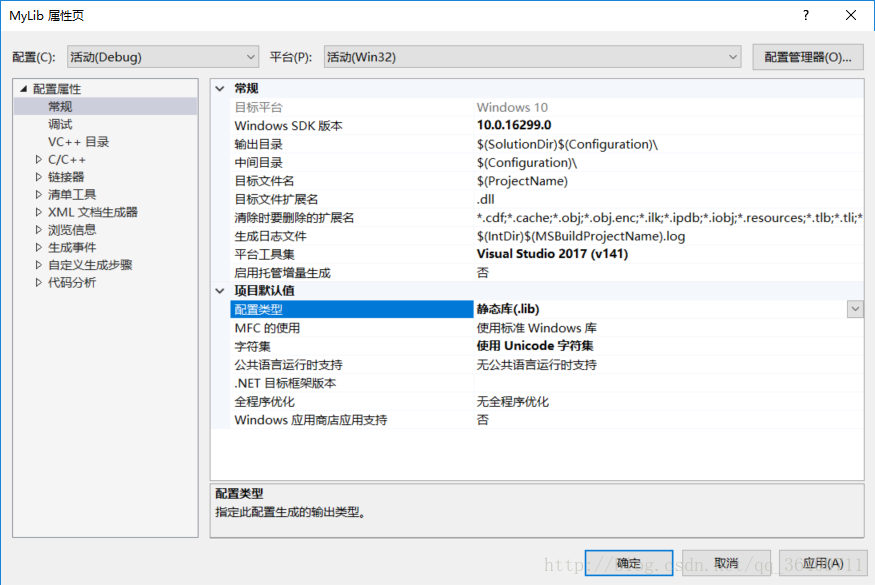Expand the 自定义生成步骤 tree node

[x=39, y=265]
